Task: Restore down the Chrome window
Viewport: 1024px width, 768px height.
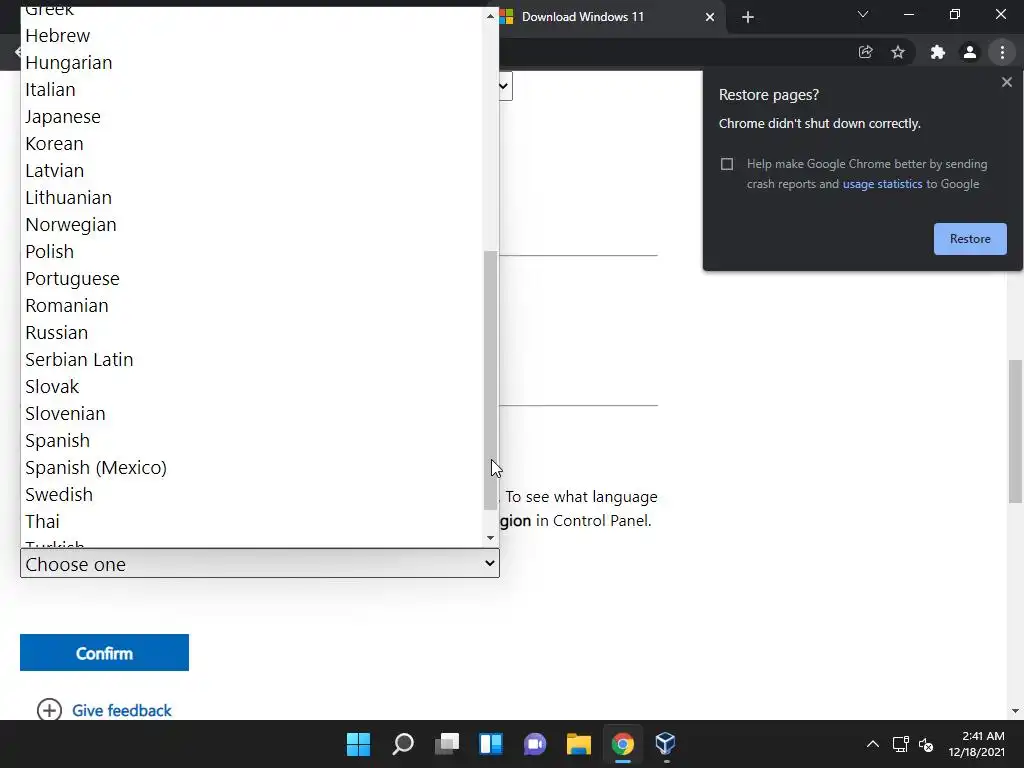Action: [x=954, y=14]
